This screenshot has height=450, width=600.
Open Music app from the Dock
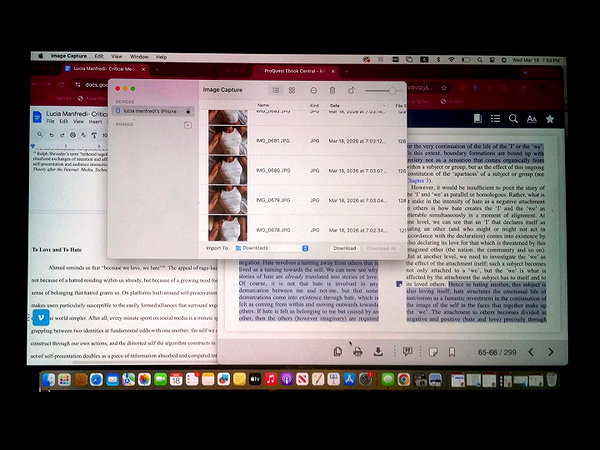click(x=271, y=380)
